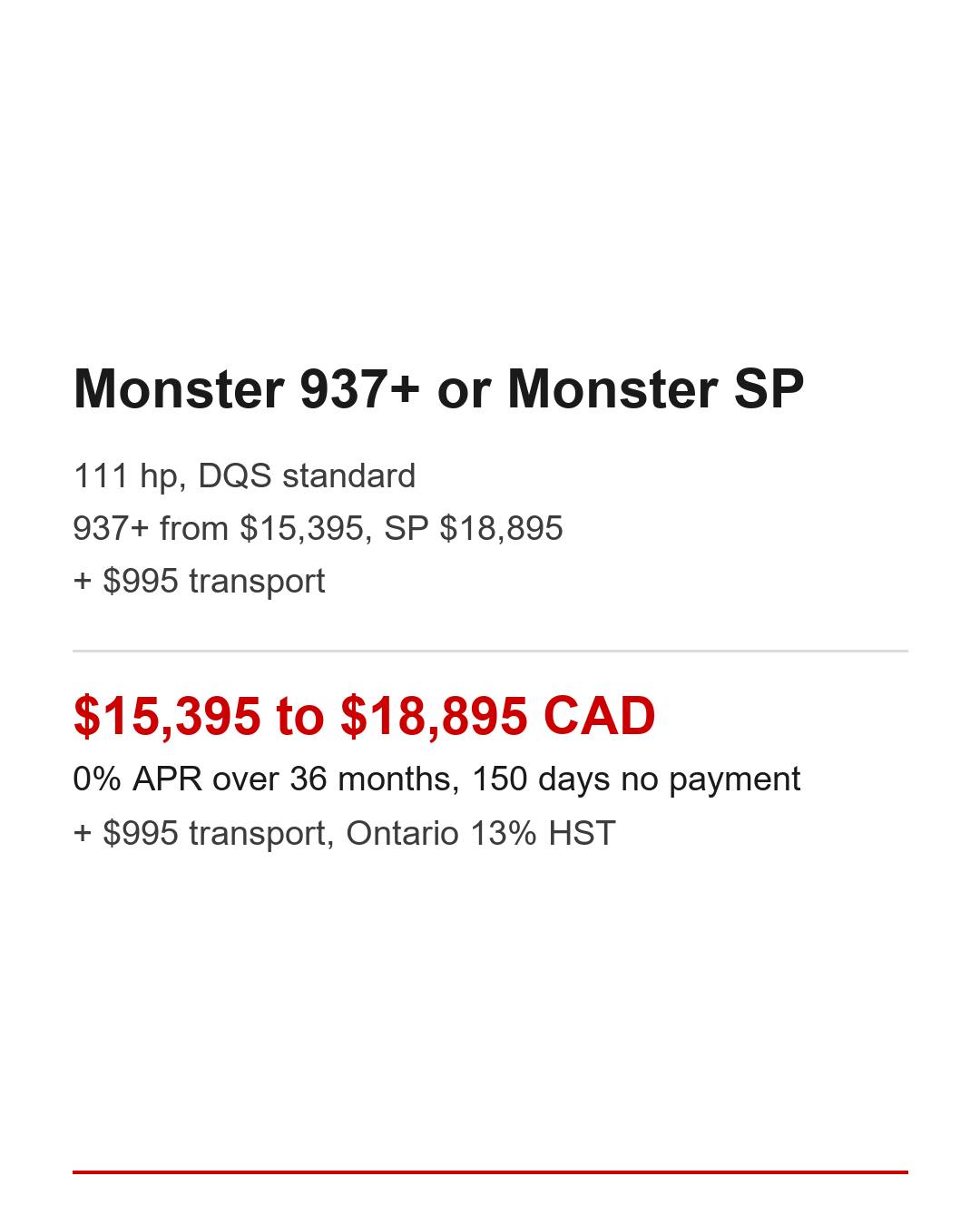Click the red "$15,395" starting price
This screenshot has width=980, height=1225.
pos(167,716)
